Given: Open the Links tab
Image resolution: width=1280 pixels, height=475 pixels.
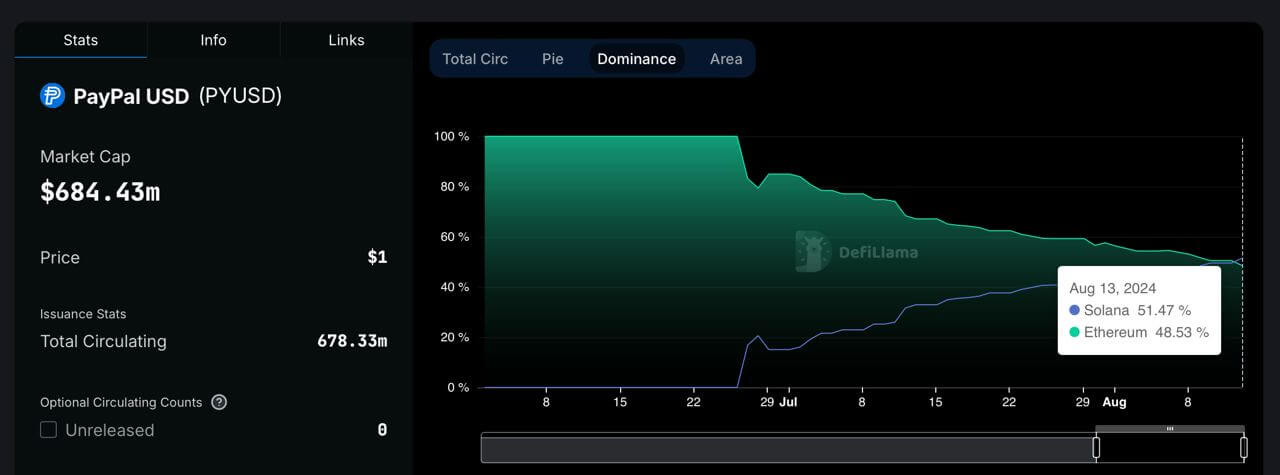Looking at the screenshot, I should (x=346, y=40).
